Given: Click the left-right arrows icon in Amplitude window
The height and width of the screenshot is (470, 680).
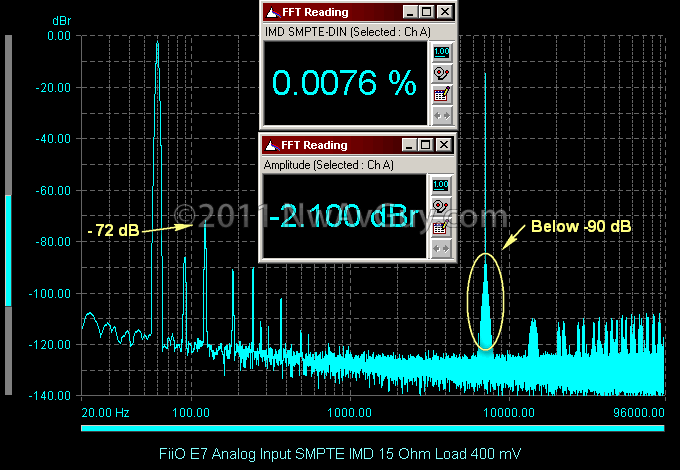Looking at the screenshot, I should point(441,248).
